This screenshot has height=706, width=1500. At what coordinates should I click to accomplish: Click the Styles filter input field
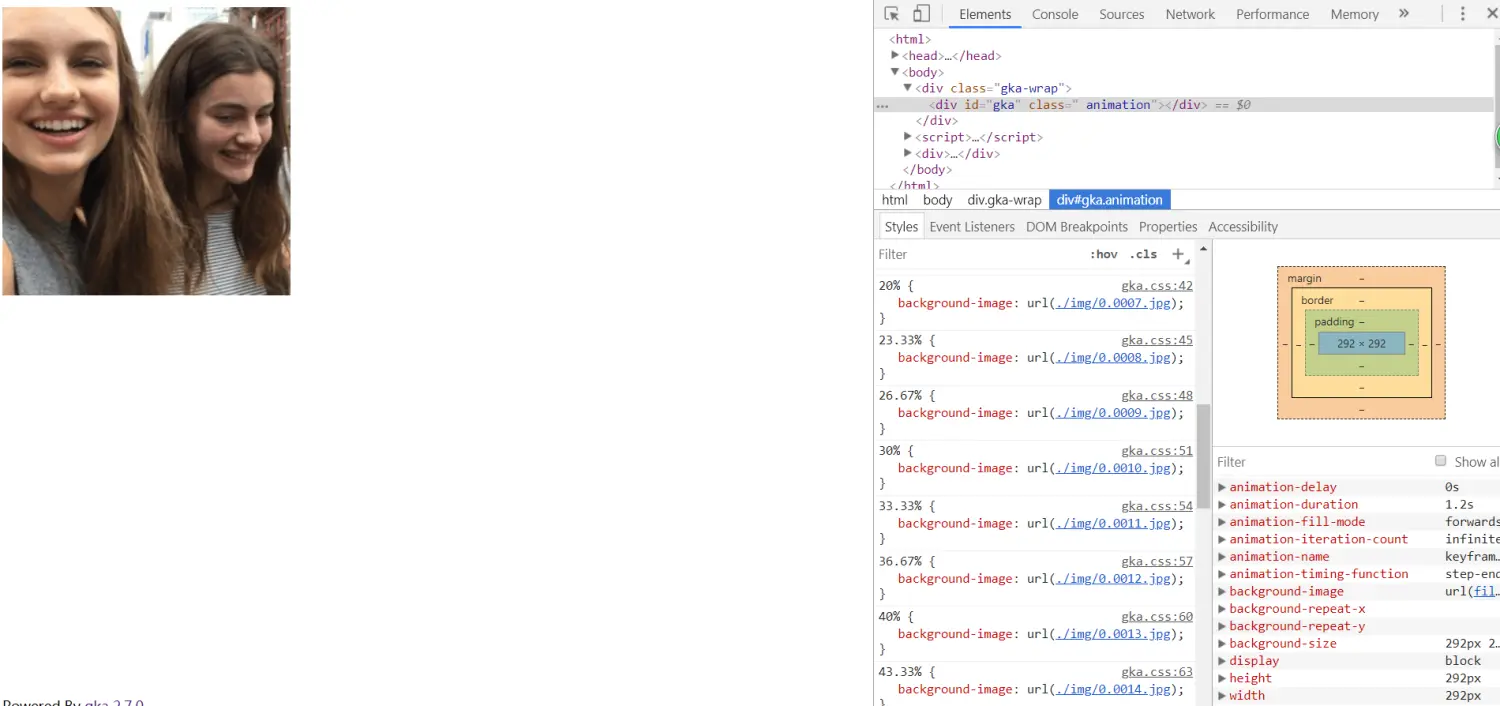980,254
